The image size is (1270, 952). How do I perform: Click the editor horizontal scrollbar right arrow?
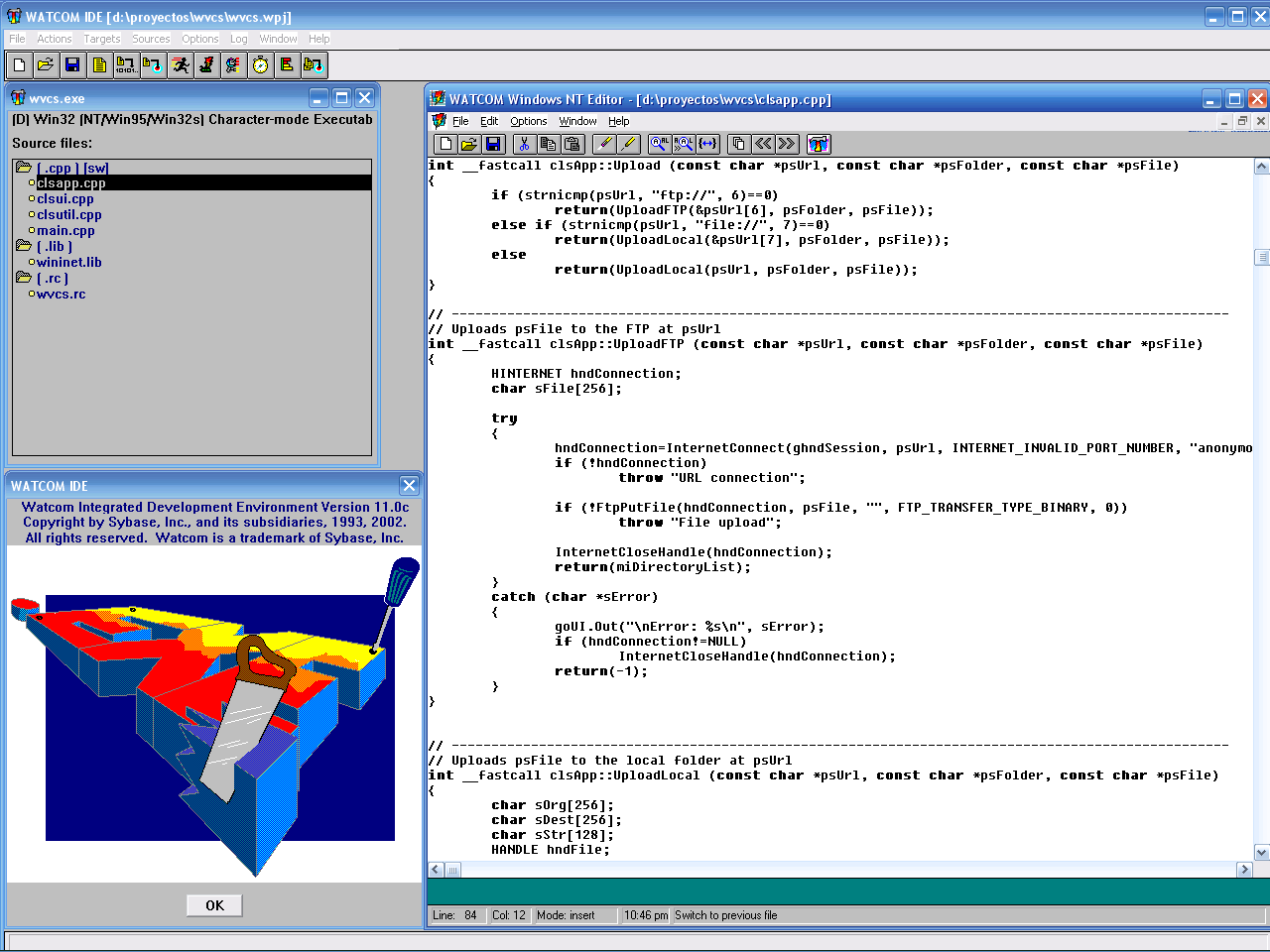pos(1244,870)
